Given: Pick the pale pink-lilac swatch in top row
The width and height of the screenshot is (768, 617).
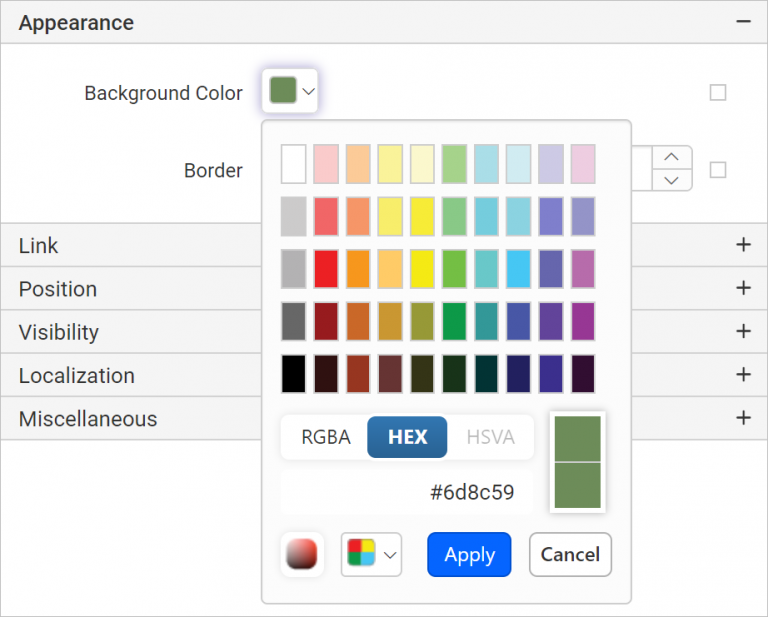Looking at the screenshot, I should click(583, 164).
